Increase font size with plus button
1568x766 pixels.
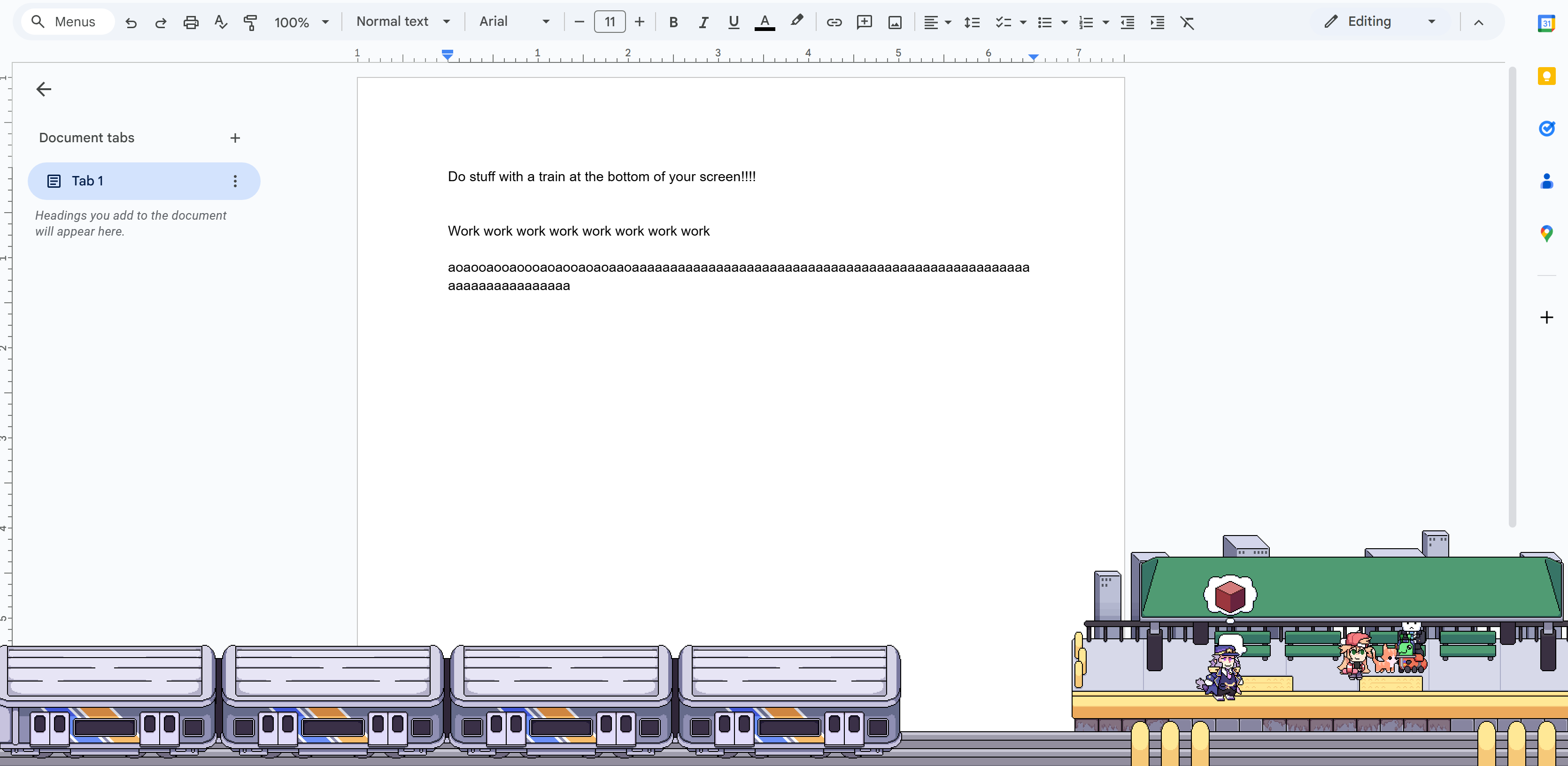(639, 22)
